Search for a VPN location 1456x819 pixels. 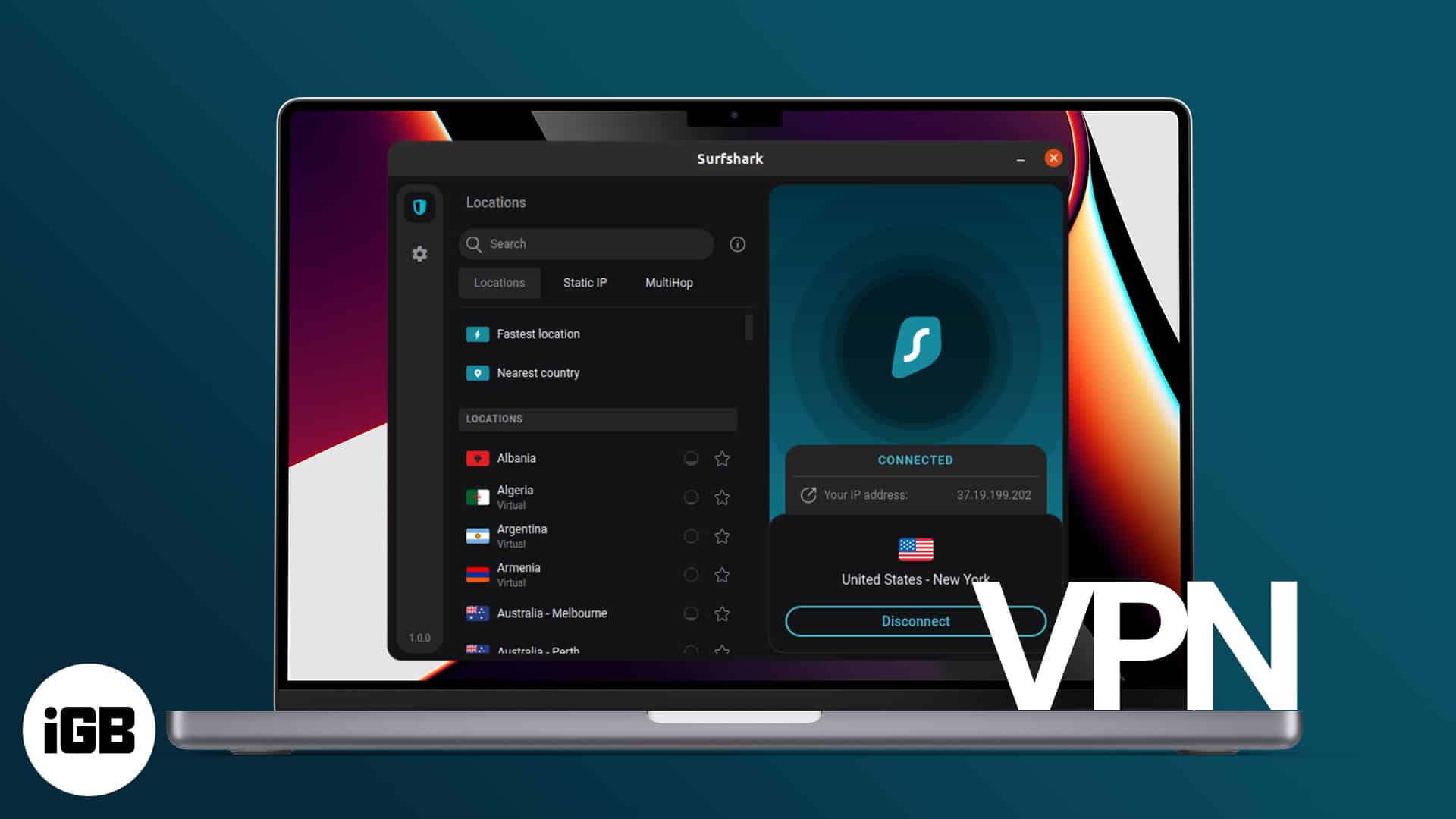click(589, 243)
